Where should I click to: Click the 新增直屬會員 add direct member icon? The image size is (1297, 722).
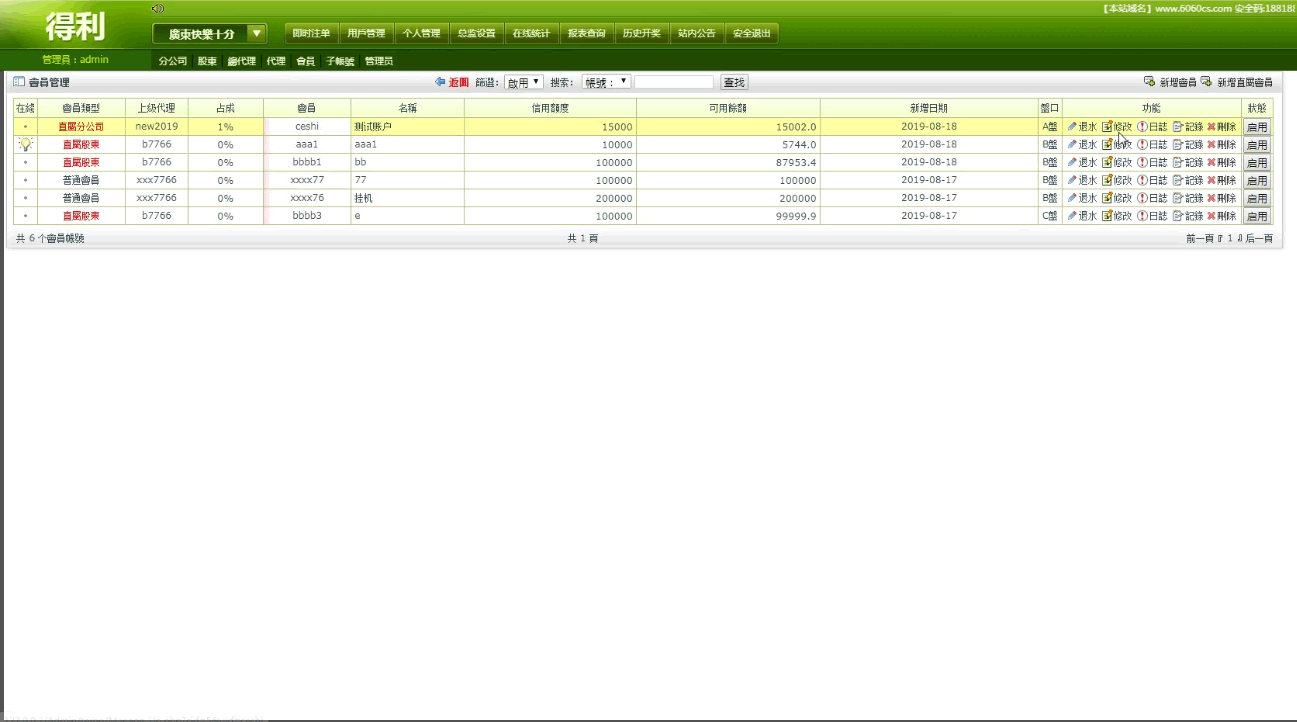tap(1206, 82)
